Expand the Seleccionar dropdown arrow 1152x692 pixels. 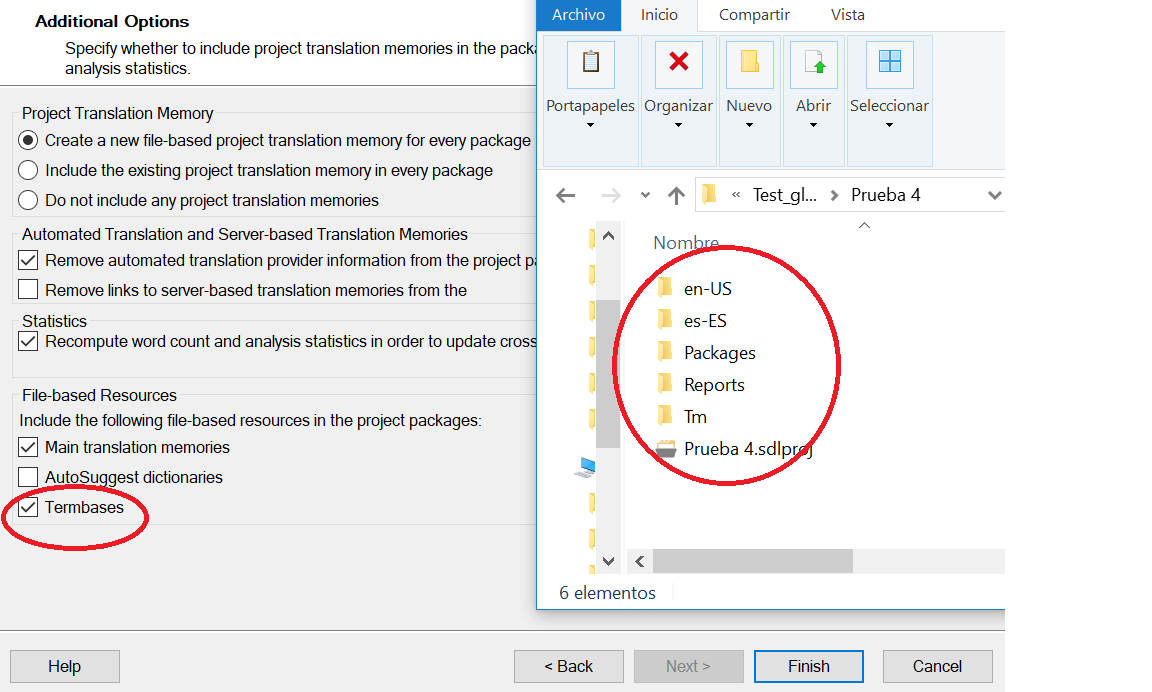[x=889, y=126]
